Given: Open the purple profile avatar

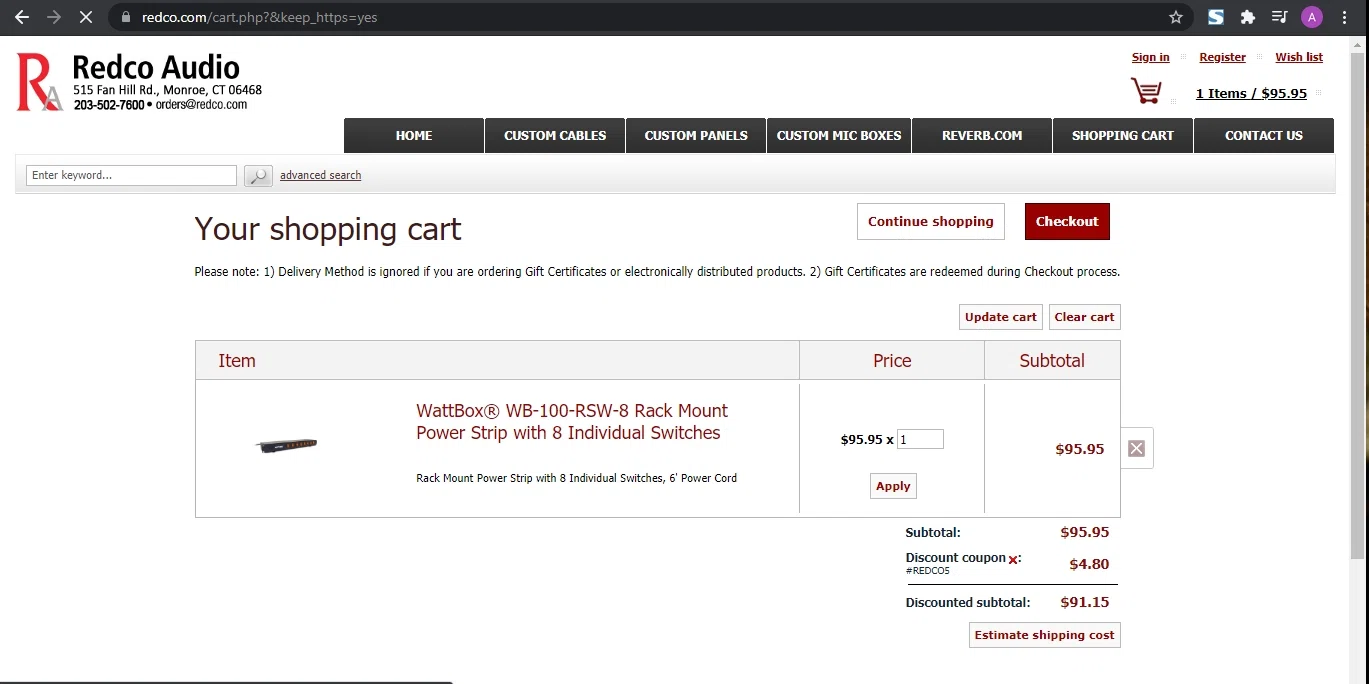Looking at the screenshot, I should (1312, 17).
